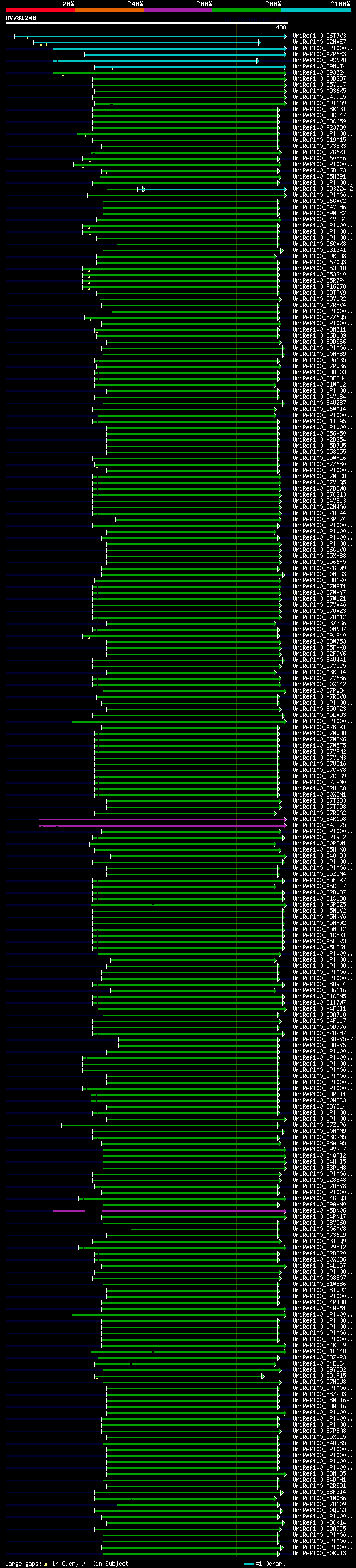Image resolution: width=356 pixels, height=1568 pixels.
Task: Click the cyan alignment bar of C6T7V3
Action: coord(151,36)
